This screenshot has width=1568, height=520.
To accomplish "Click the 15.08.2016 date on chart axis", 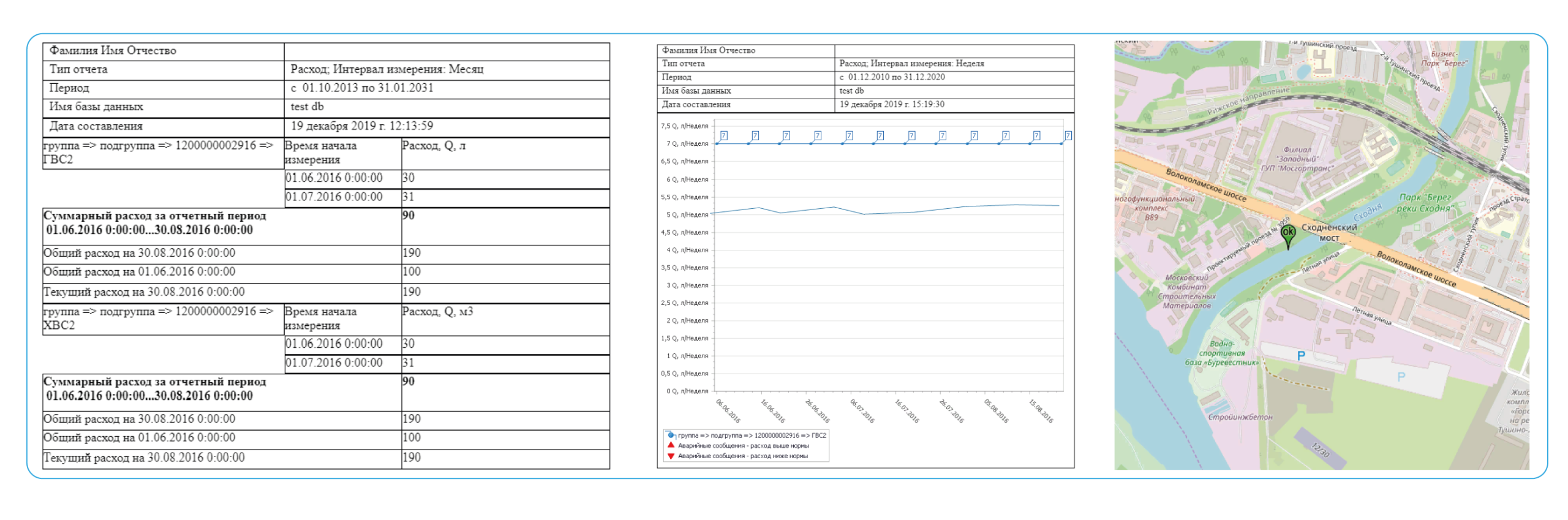I will tap(1041, 411).
